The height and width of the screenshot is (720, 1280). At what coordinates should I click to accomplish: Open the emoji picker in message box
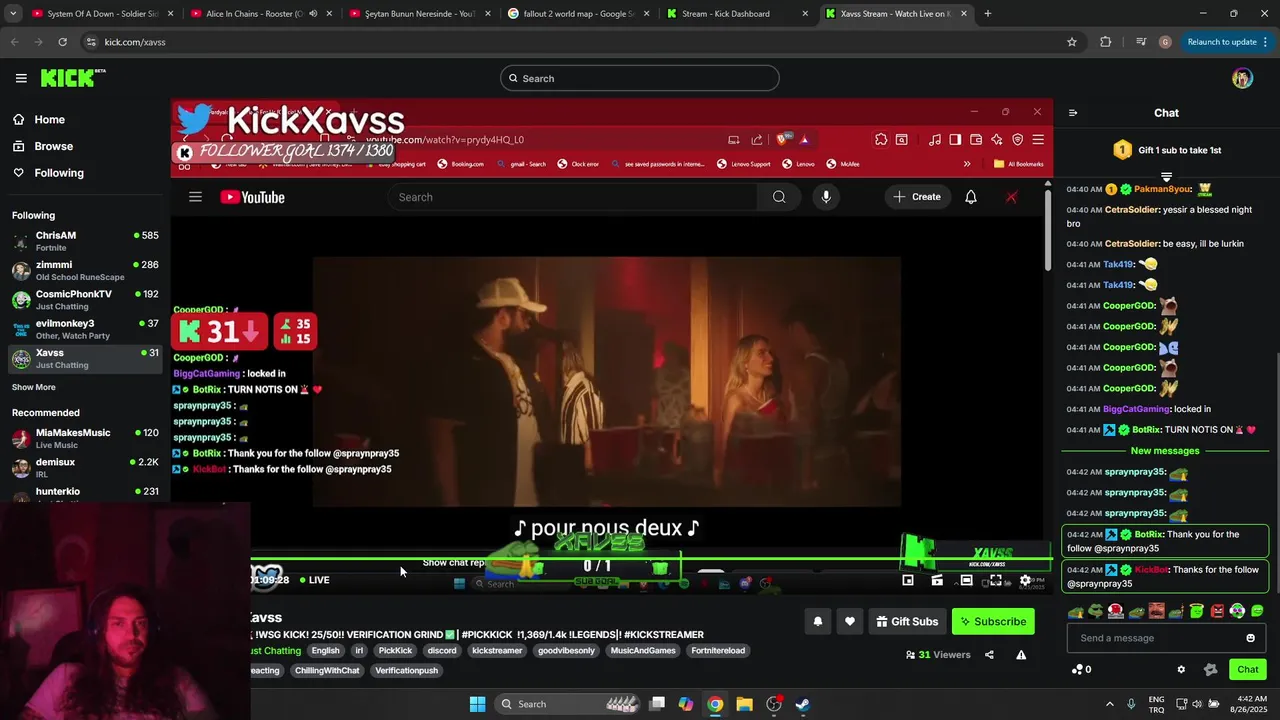(x=1250, y=638)
